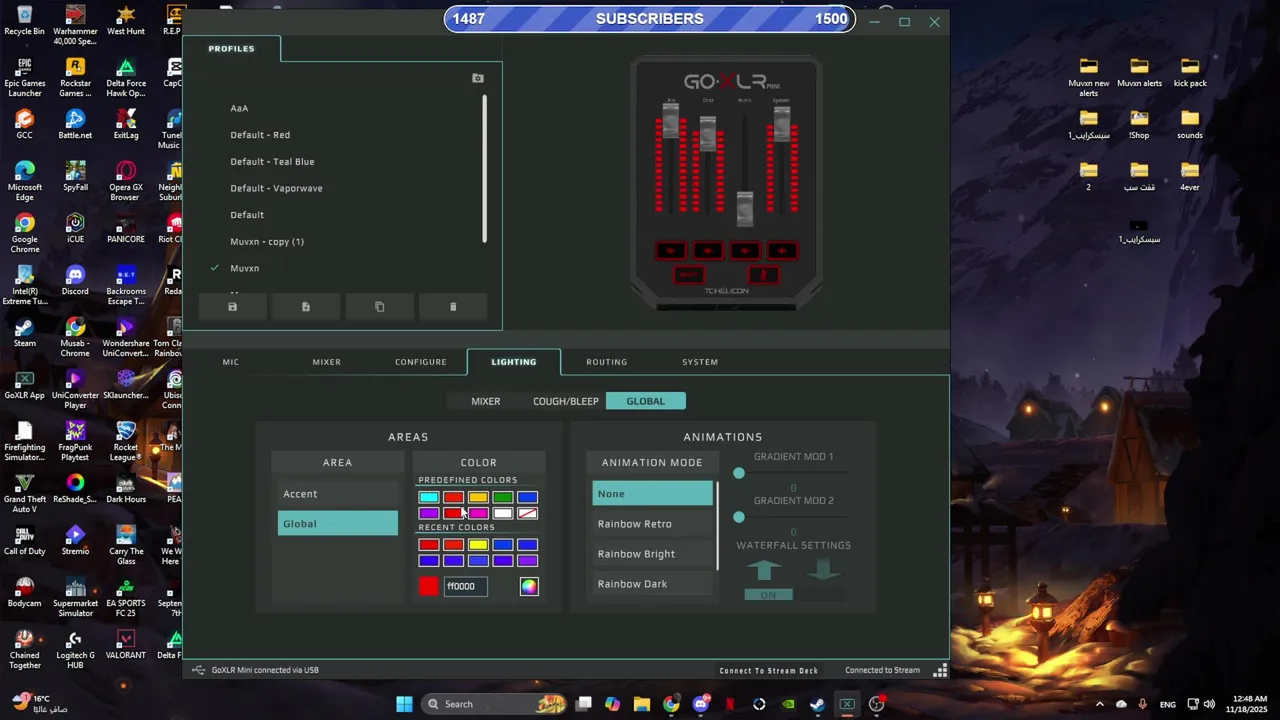Open the sounds desktop folder

click(1190, 124)
